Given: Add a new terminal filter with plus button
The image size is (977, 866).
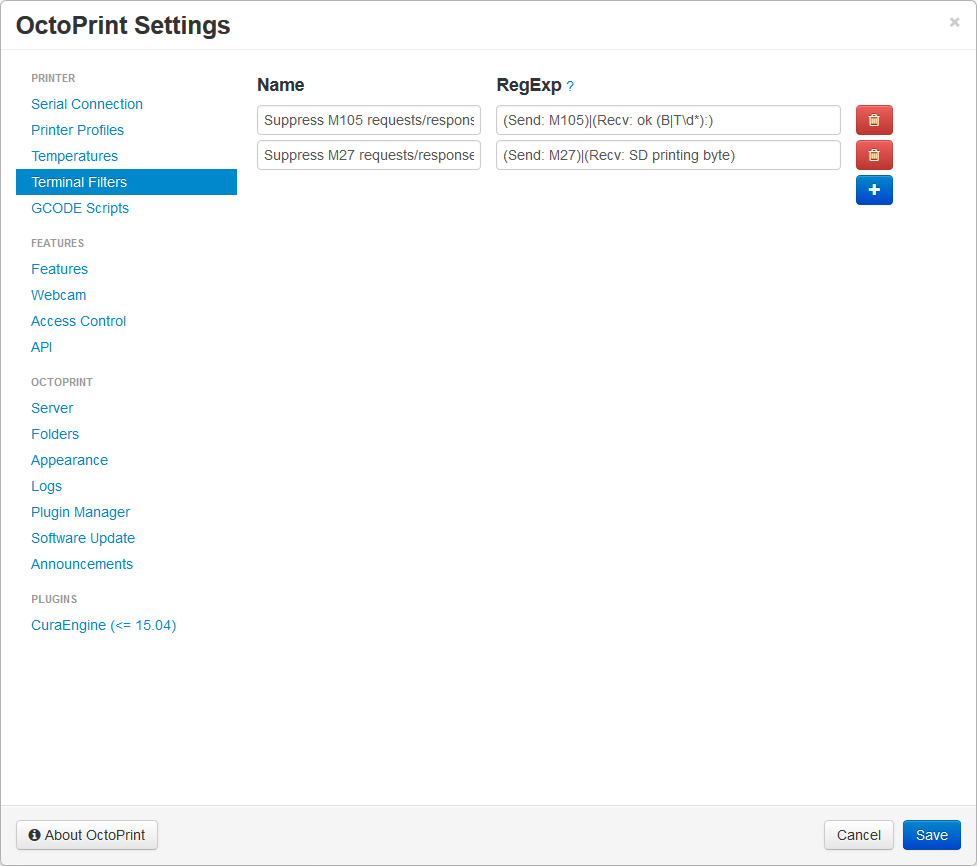Looking at the screenshot, I should tap(874, 190).
